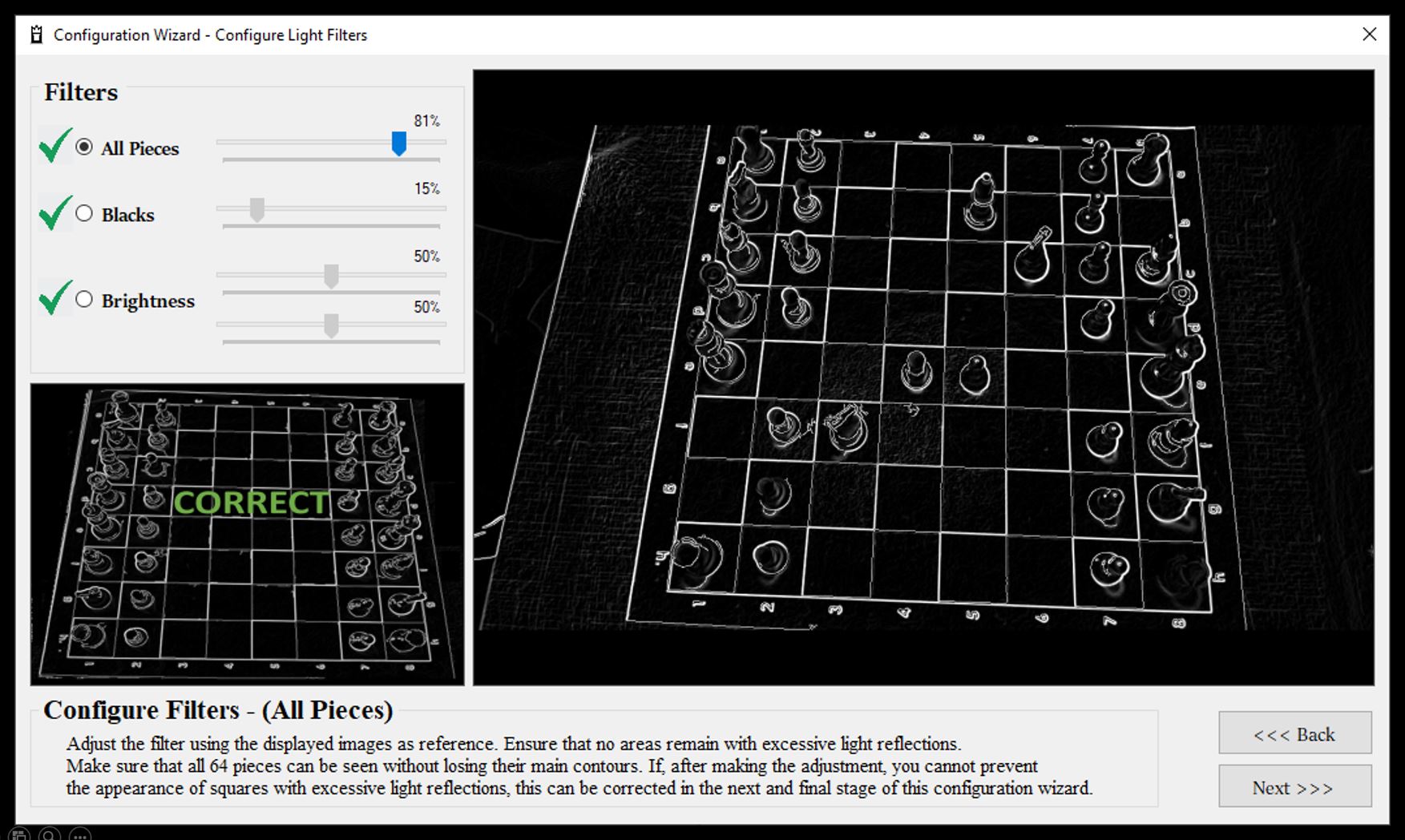Screen dimensions: 1405x840
Task: Click the Configure Filters - (All Pieces) heading
Action: tap(218, 710)
